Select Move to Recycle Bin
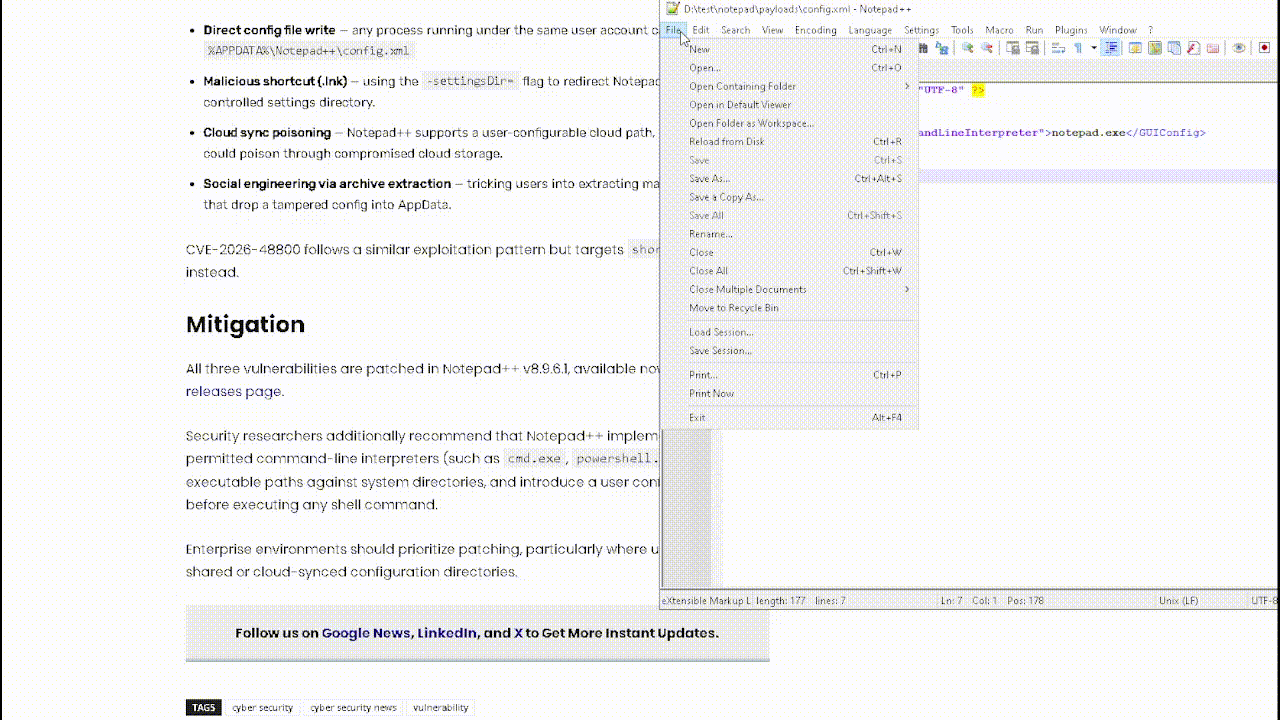The width and height of the screenshot is (1280, 720). 789,308
